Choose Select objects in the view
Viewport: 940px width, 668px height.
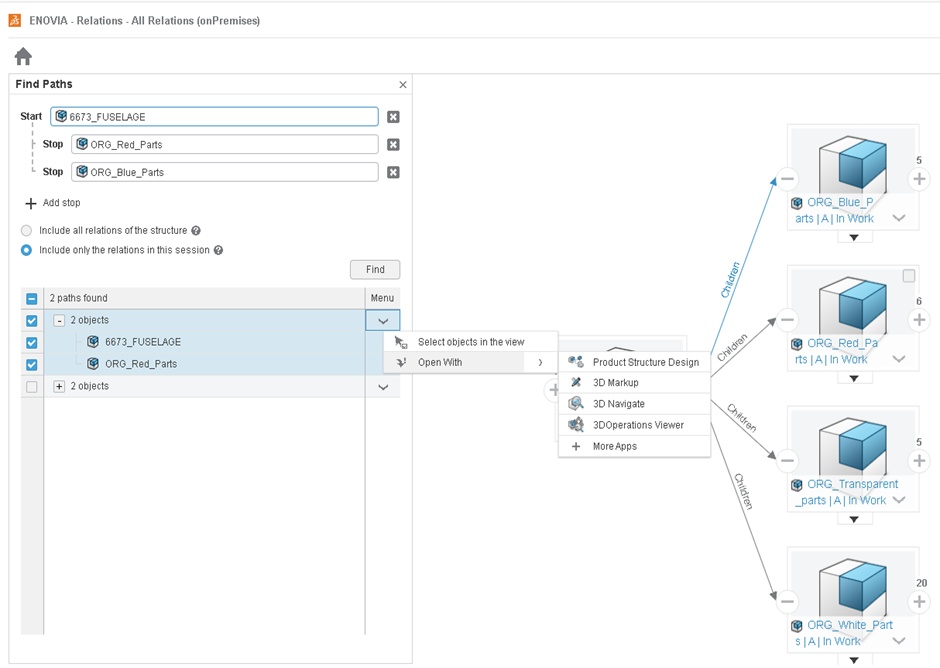[x=470, y=342]
